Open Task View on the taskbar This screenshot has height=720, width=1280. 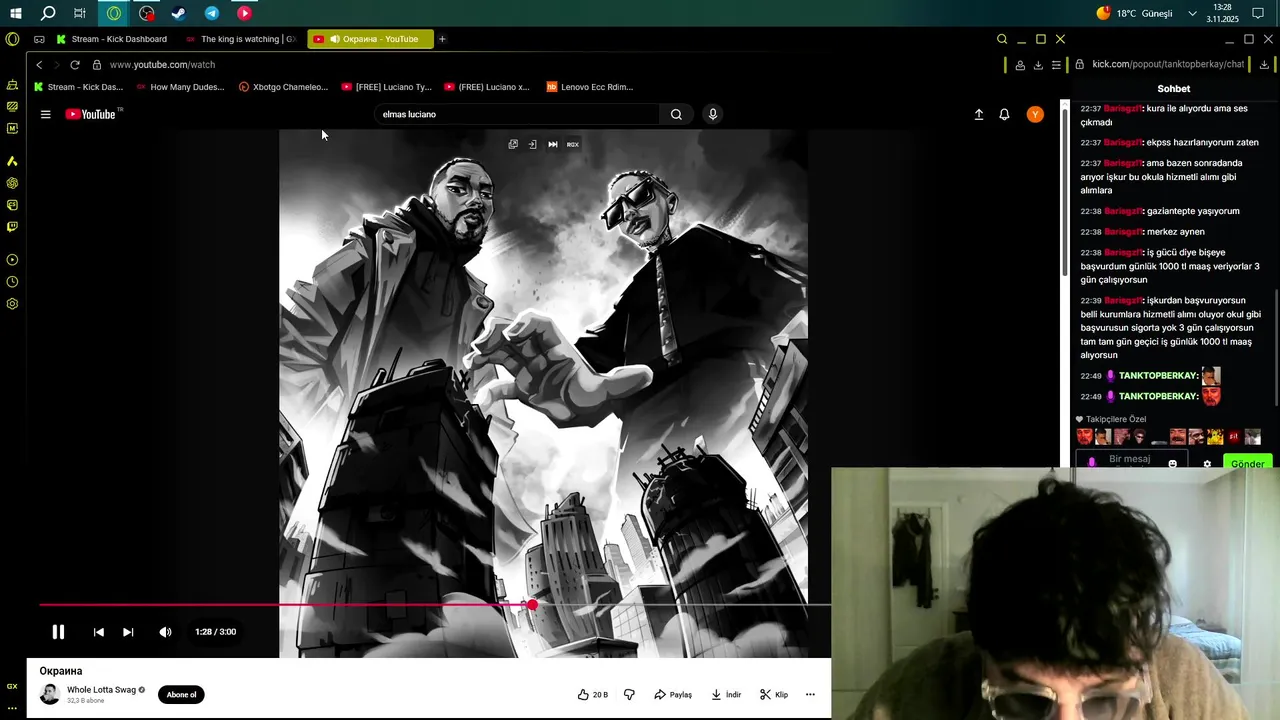coord(80,14)
